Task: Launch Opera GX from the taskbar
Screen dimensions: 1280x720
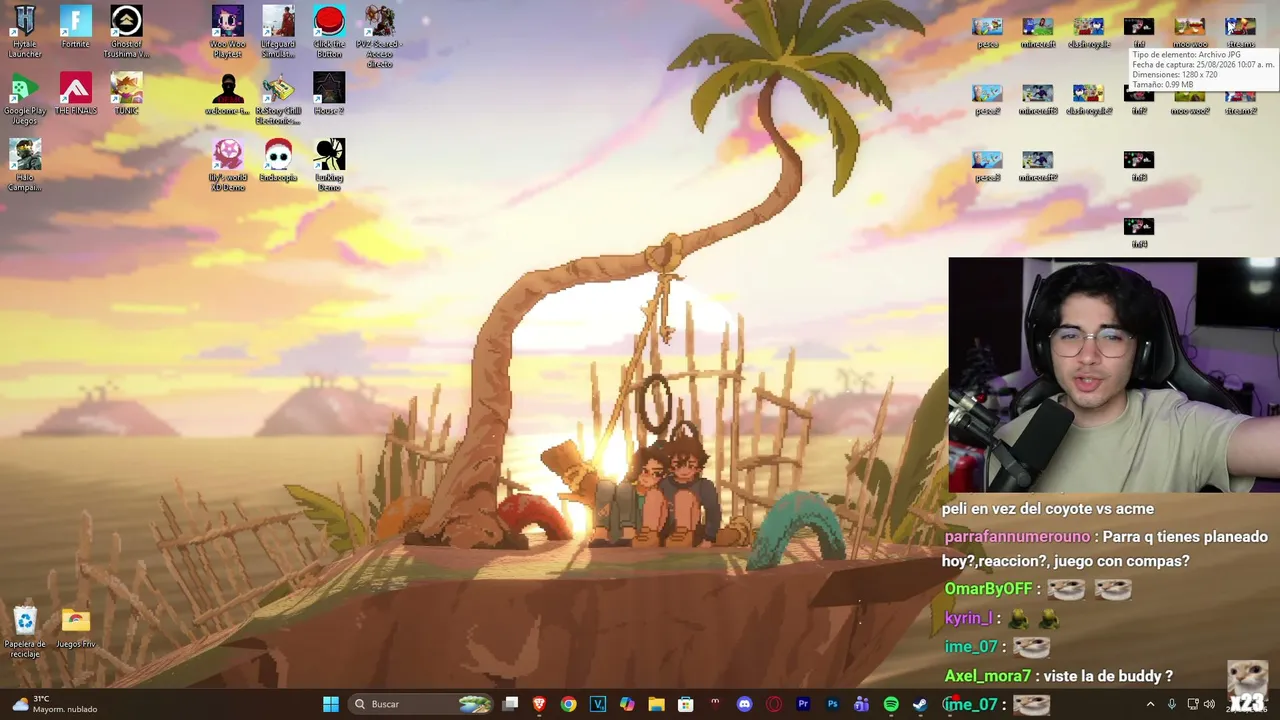Action: point(773,704)
